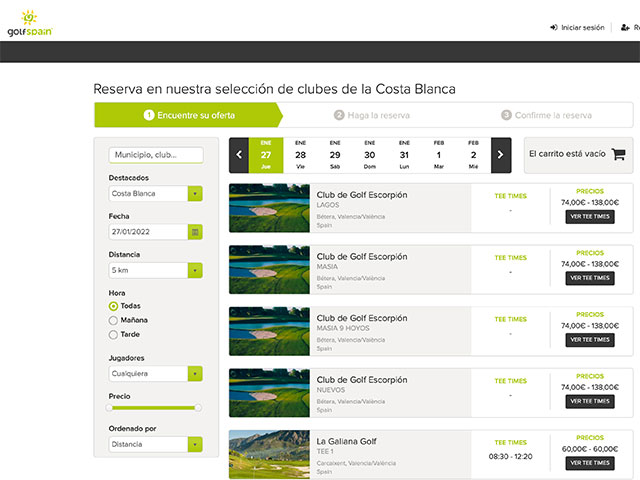Open Escorpión NUEVOS course thumbnail
This screenshot has height=480, width=640.
click(269, 393)
